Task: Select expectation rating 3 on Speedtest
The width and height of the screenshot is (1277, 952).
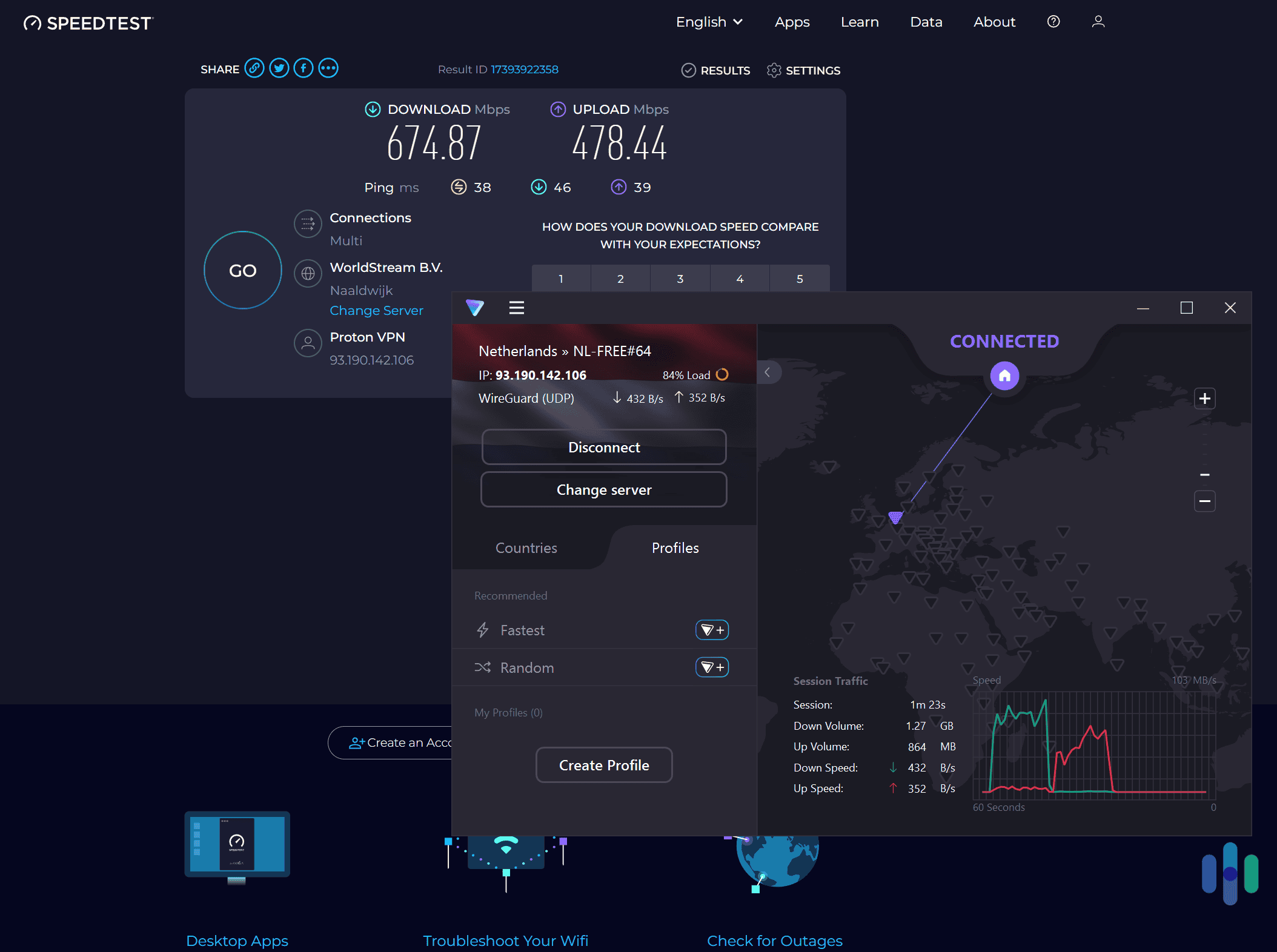Action: [680, 278]
